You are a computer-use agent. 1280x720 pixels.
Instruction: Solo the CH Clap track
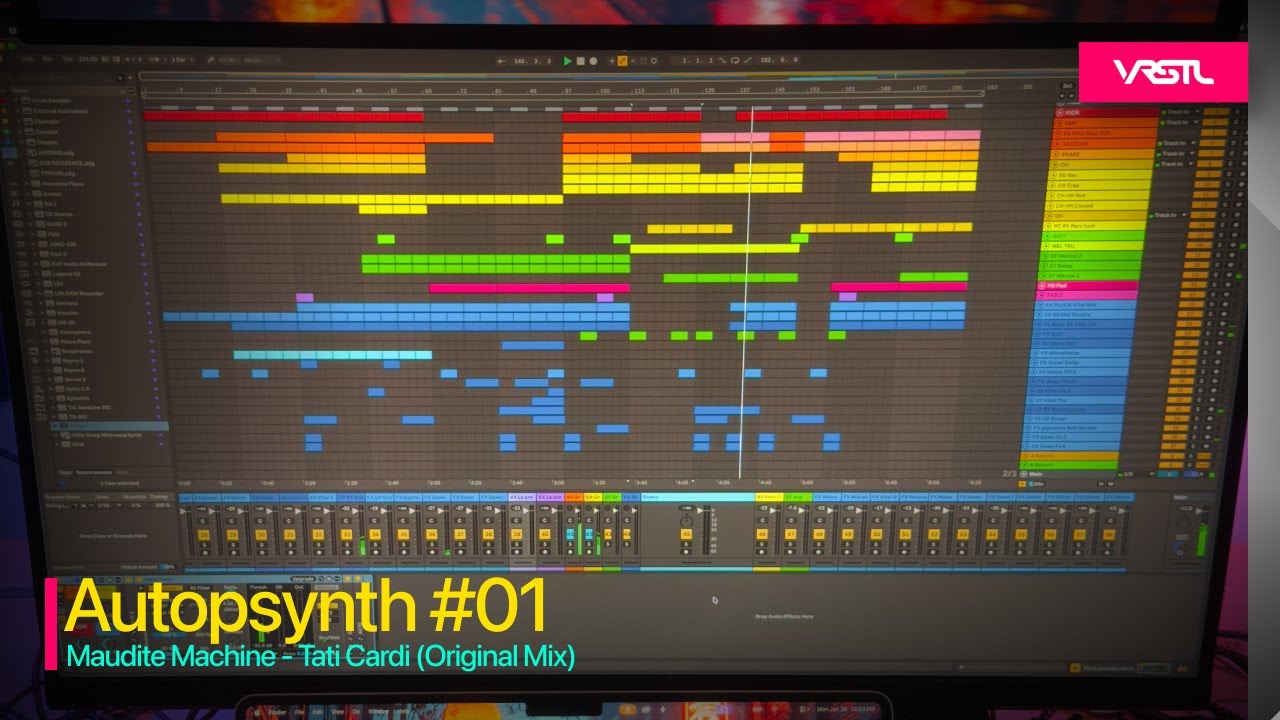click(1228, 185)
